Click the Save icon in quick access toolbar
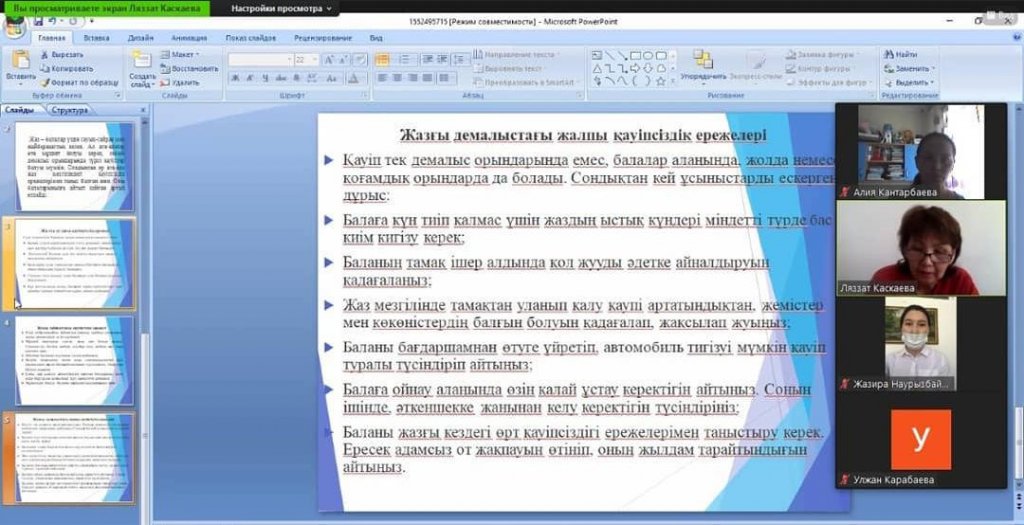Screen dimensions: 1024x525 (39, 22)
